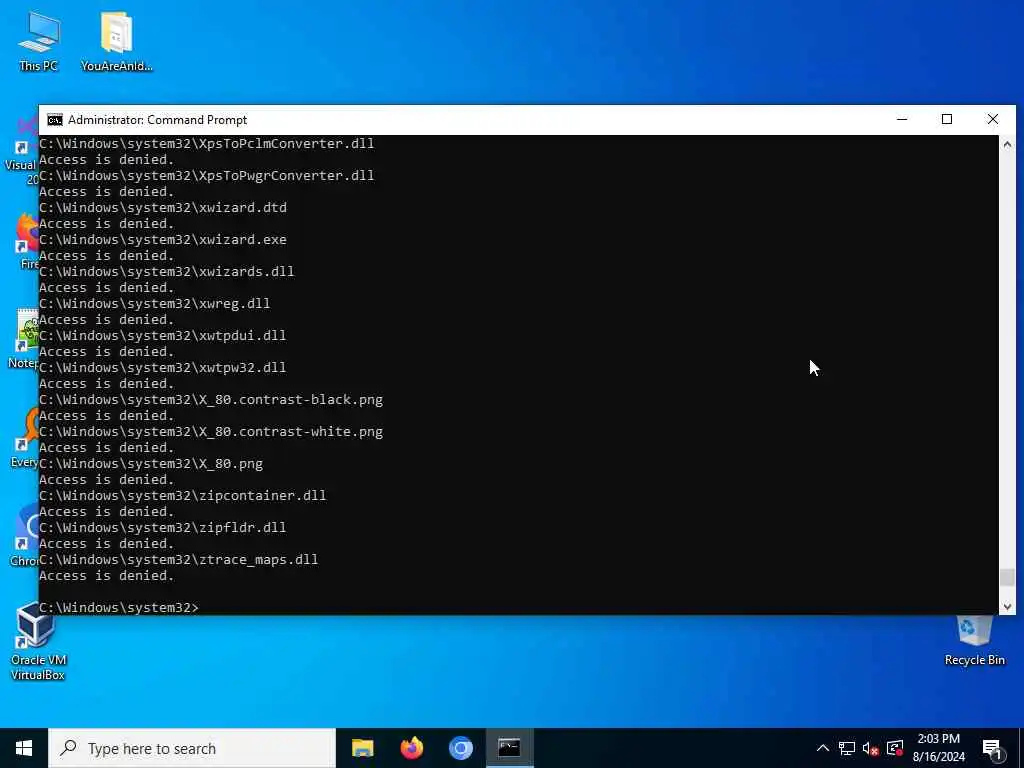The width and height of the screenshot is (1024, 768).
Task: Click the XpsToPwgrConverter.dll line
Action: pos(206,176)
